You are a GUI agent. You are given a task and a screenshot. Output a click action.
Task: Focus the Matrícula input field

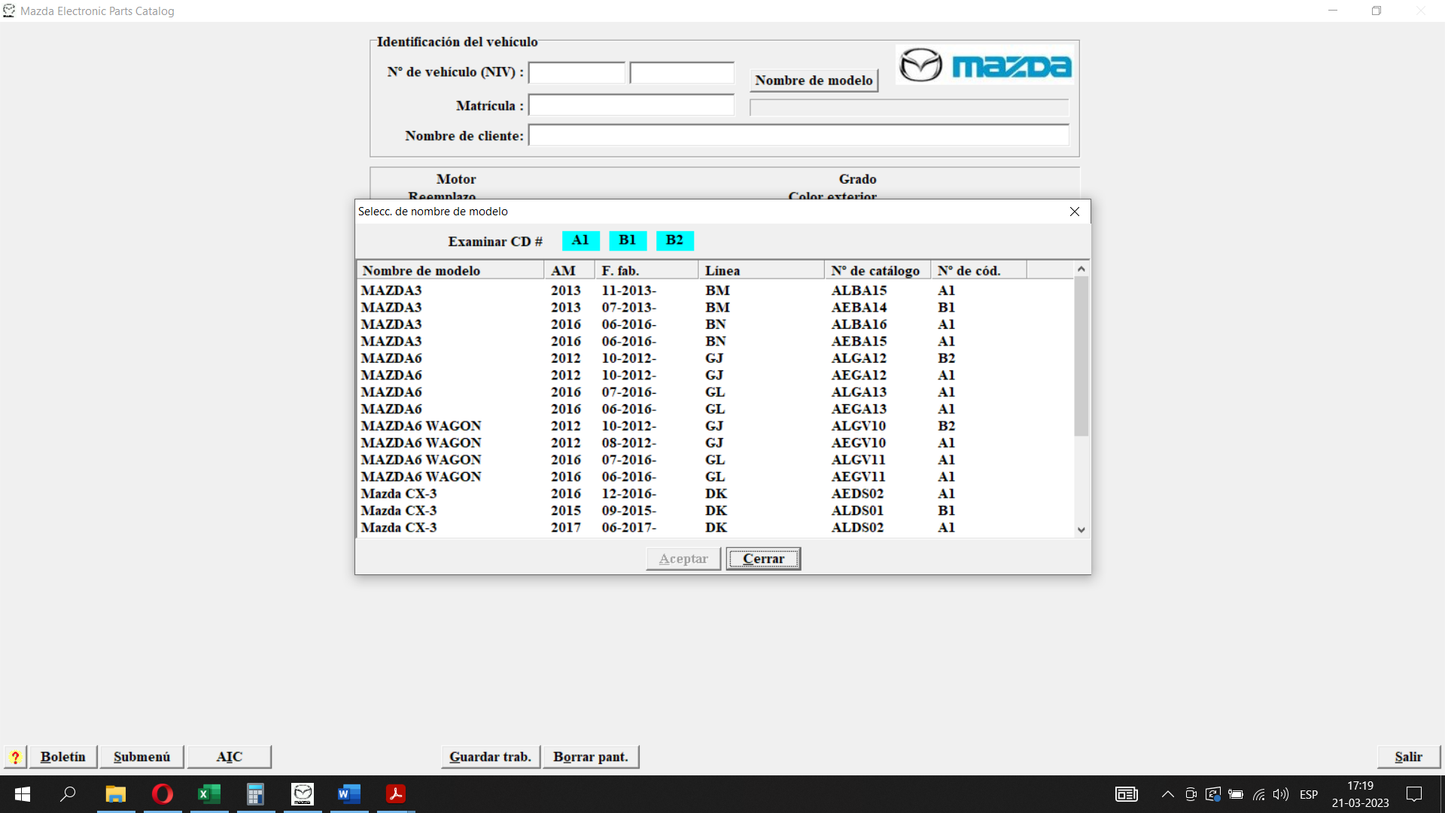(x=631, y=105)
